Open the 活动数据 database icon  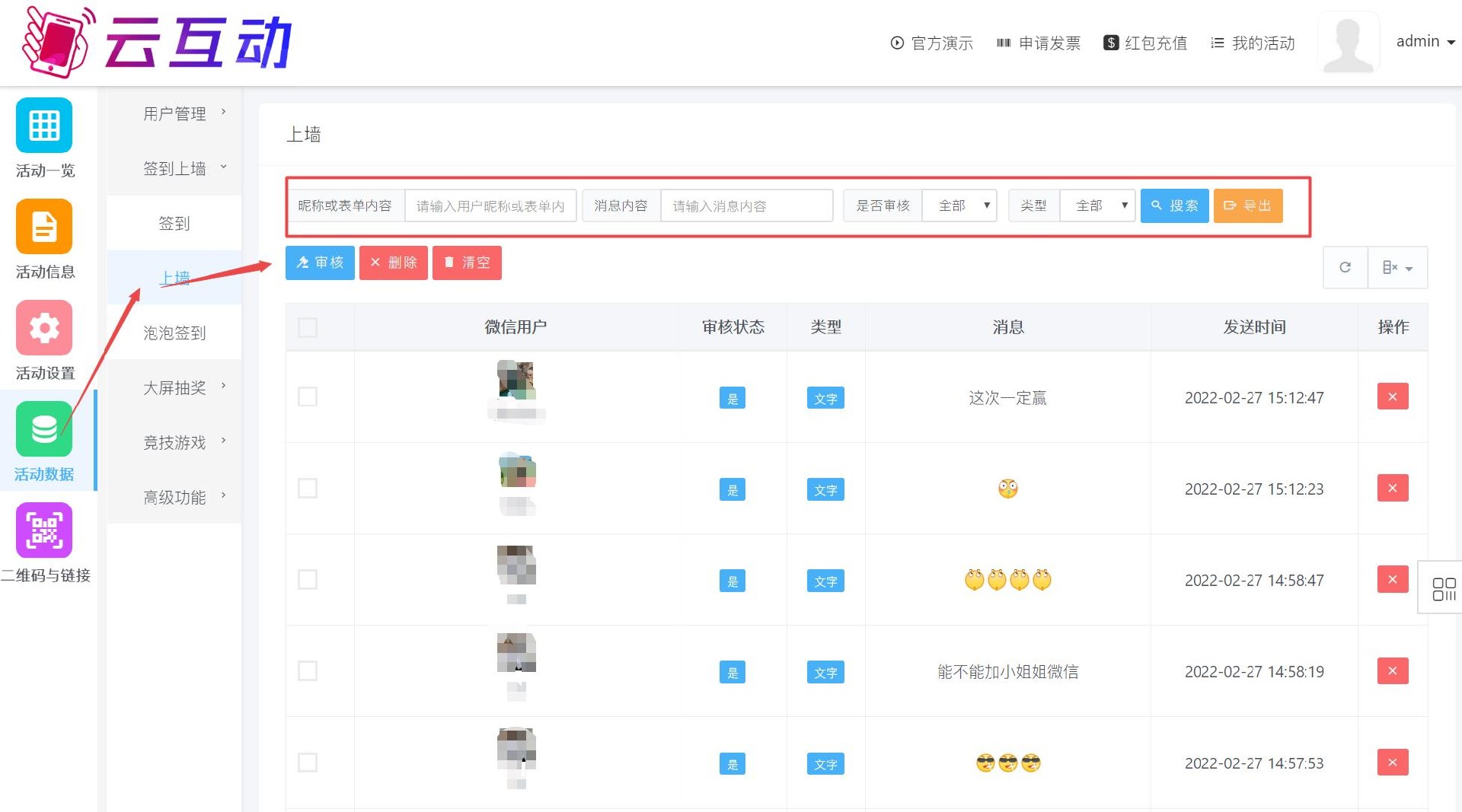44,429
